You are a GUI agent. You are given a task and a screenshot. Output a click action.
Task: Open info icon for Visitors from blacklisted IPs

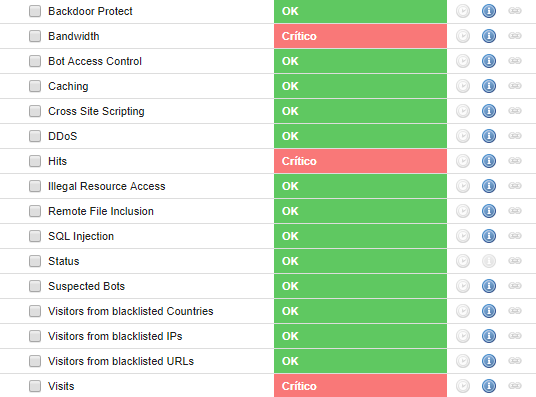[489, 336]
